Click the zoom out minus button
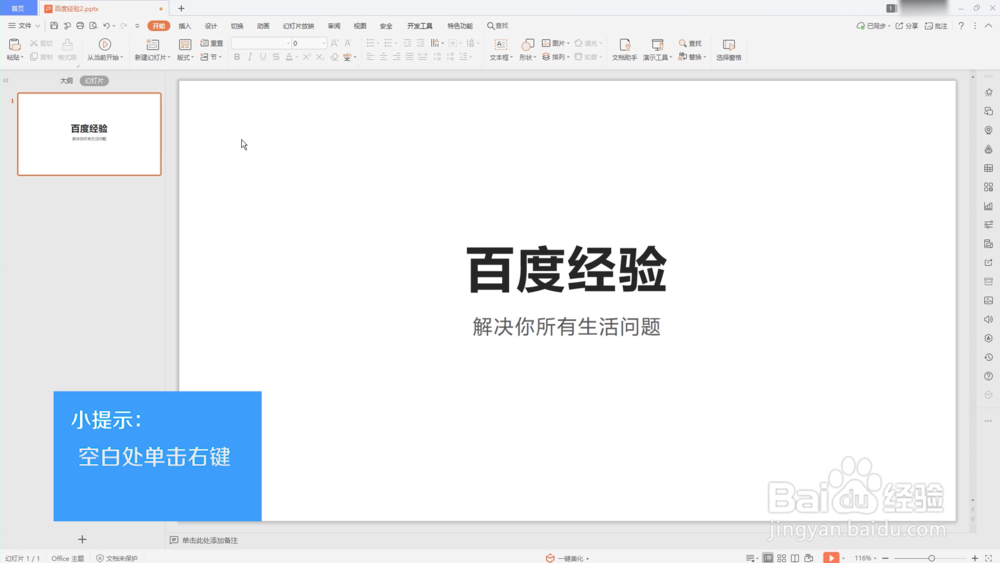The width and height of the screenshot is (1000, 563). point(885,558)
